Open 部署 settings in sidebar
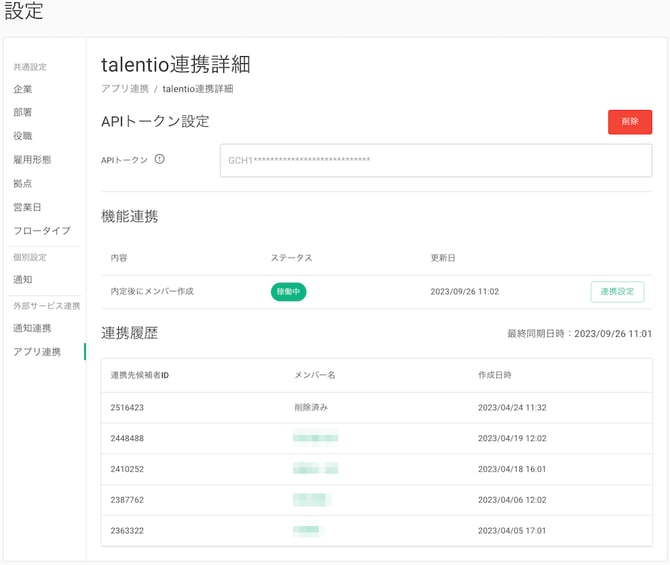This screenshot has width=670, height=565. [x=23, y=112]
